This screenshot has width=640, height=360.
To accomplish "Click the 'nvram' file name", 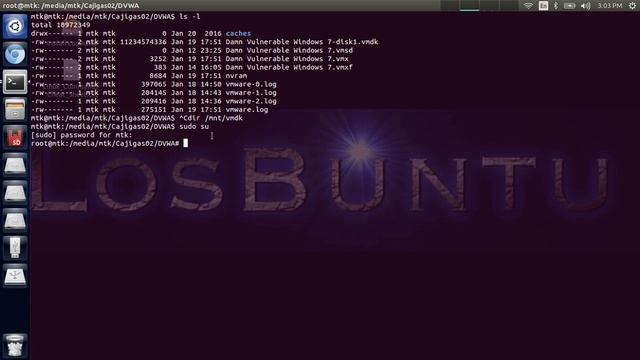I will click(x=236, y=76).
